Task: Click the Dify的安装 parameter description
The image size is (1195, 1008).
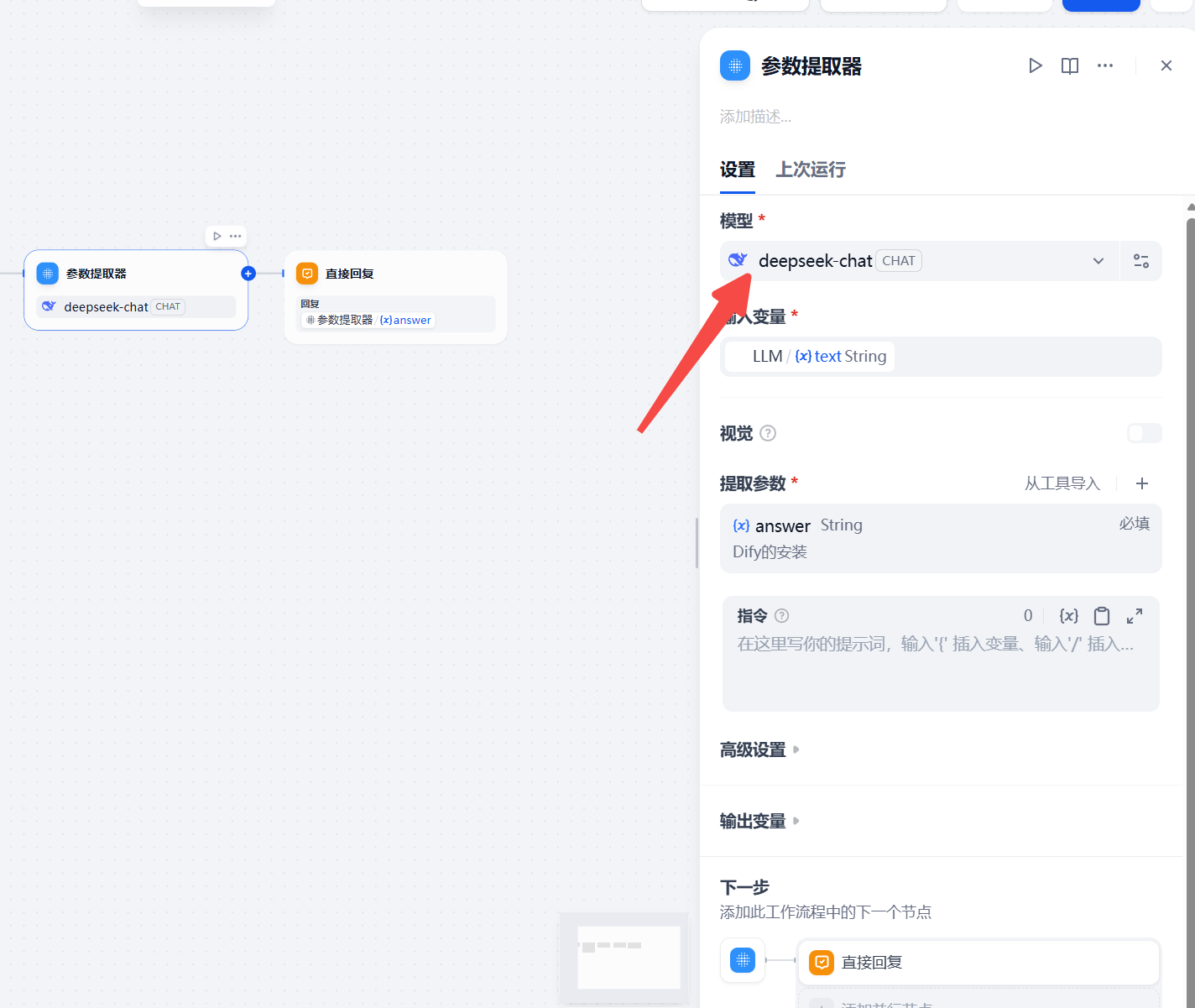Action: (770, 552)
